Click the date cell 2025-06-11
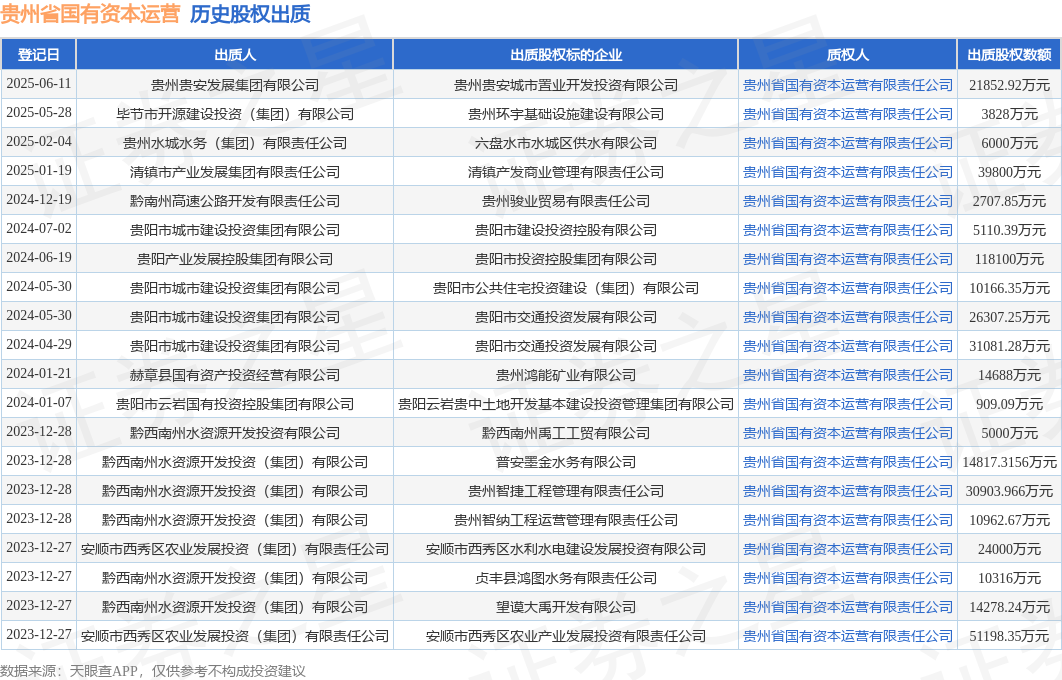Image resolution: width=1062 pixels, height=680 pixels. 39,83
